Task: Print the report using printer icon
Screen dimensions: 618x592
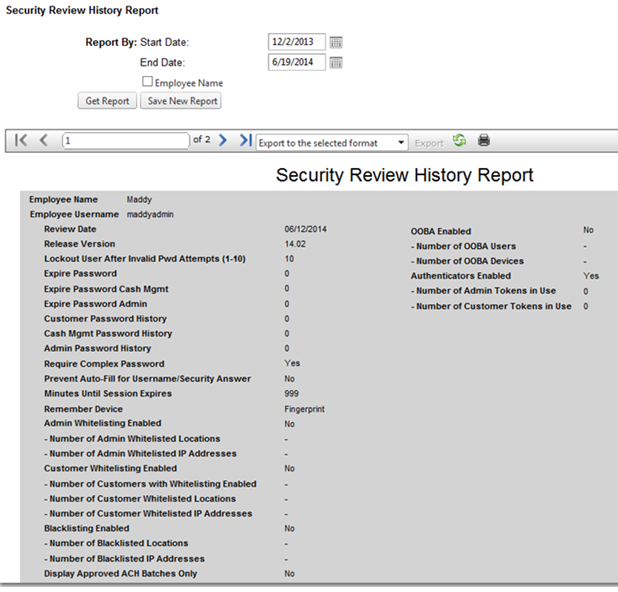Action: (484, 141)
